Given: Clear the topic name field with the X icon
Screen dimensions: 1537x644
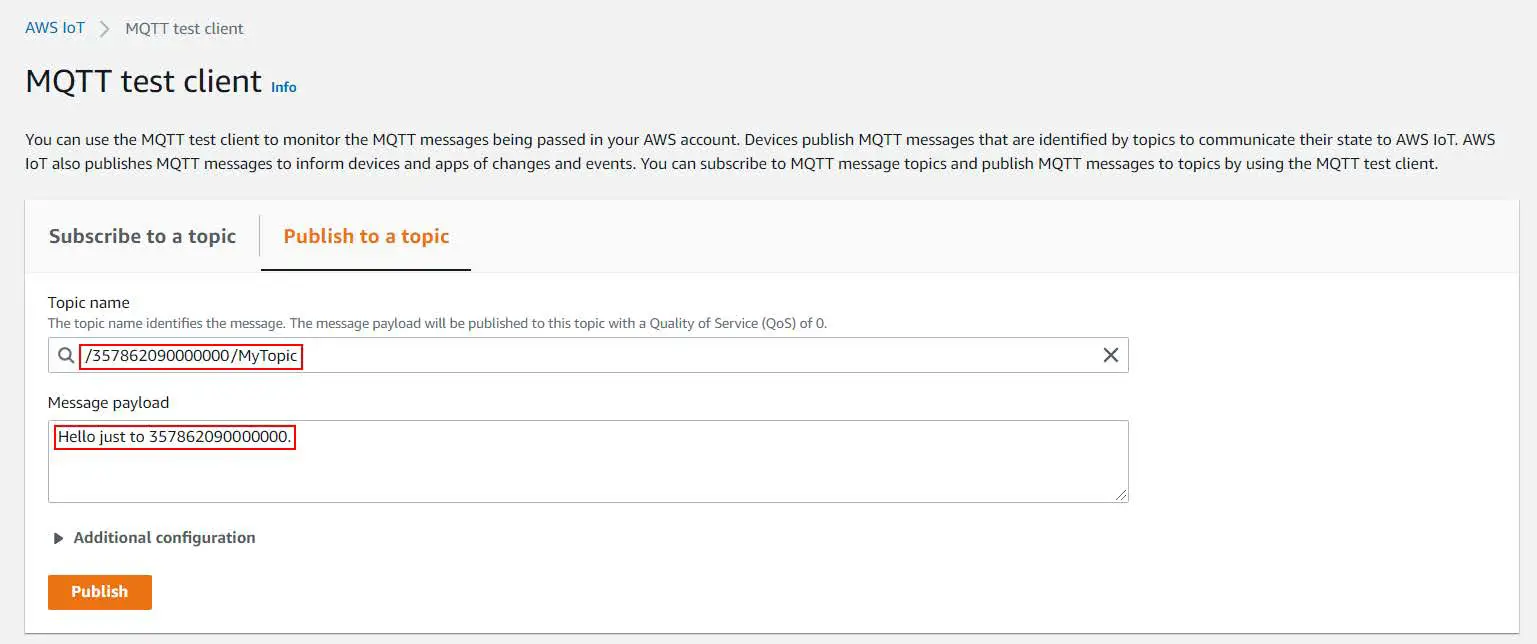Looking at the screenshot, I should [1110, 355].
